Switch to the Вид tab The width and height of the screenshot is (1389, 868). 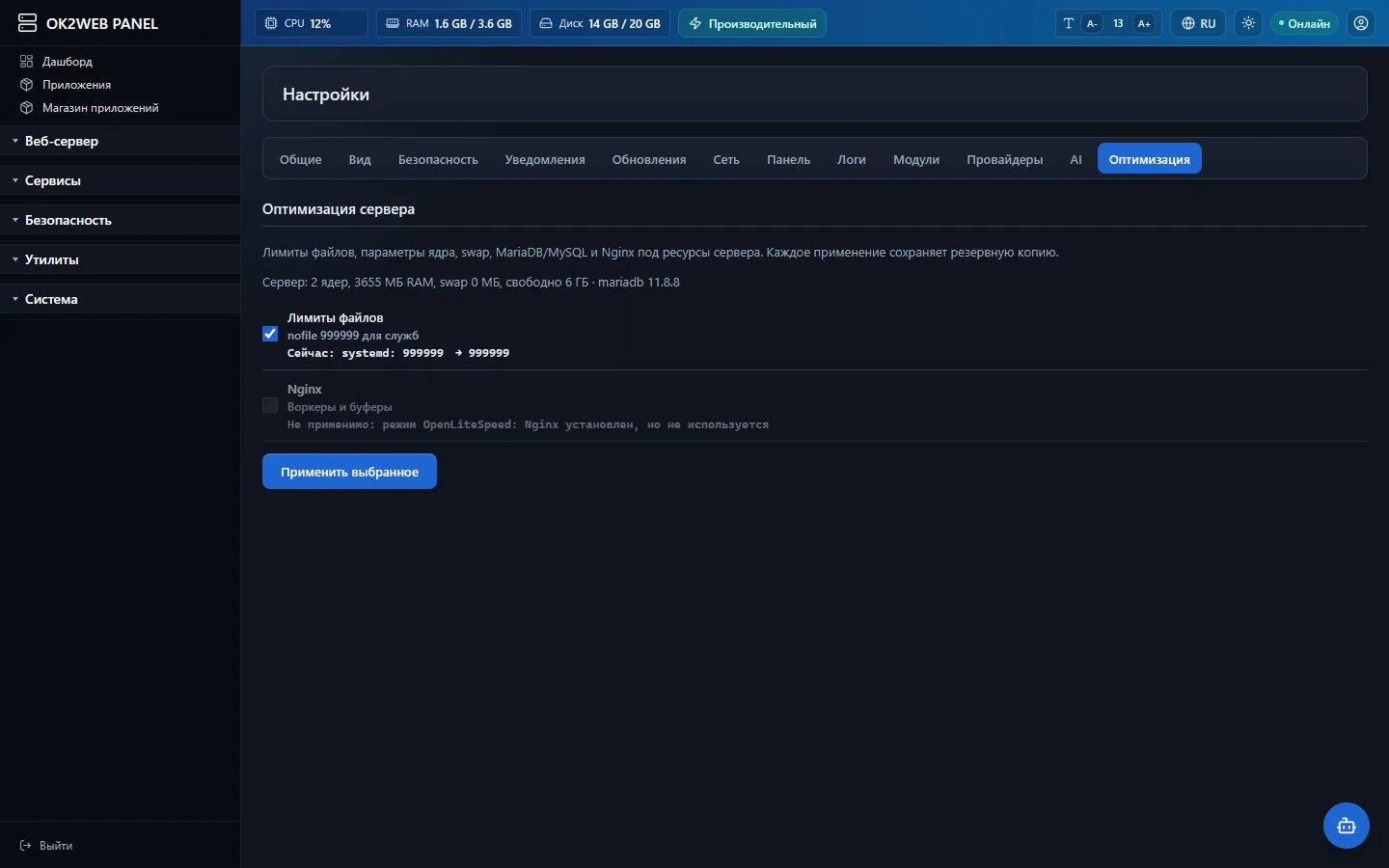[360, 159]
